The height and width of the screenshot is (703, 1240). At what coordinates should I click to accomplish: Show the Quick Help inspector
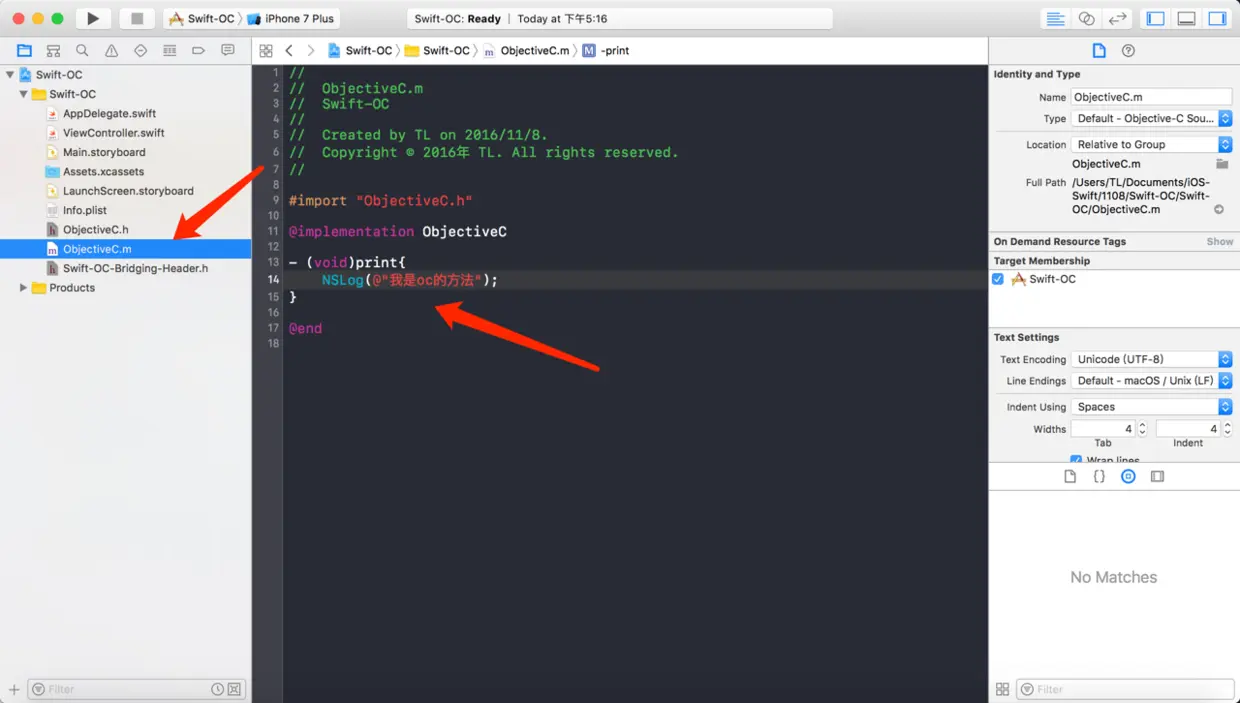[1128, 50]
